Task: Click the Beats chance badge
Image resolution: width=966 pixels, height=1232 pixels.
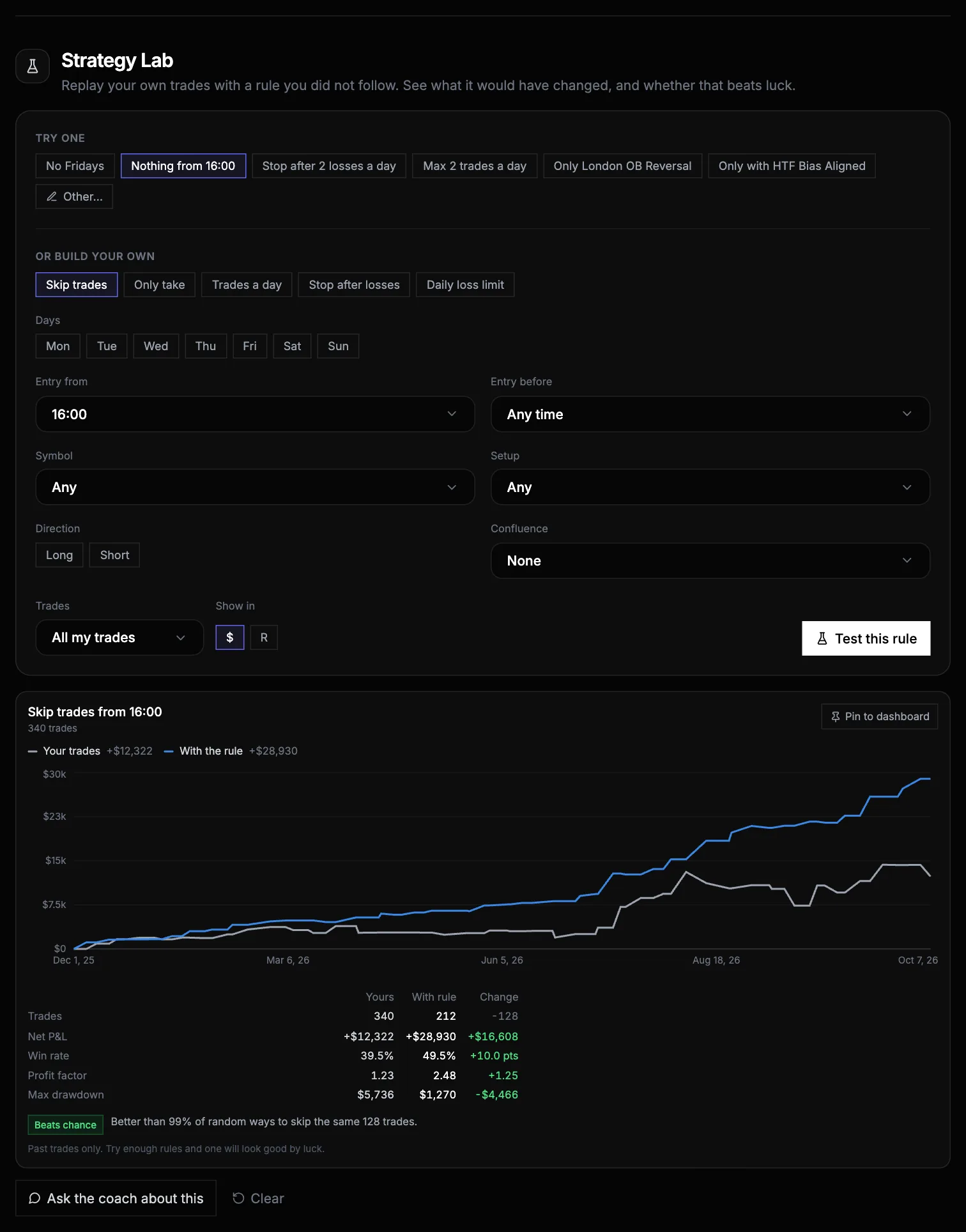Action: tap(65, 1125)
